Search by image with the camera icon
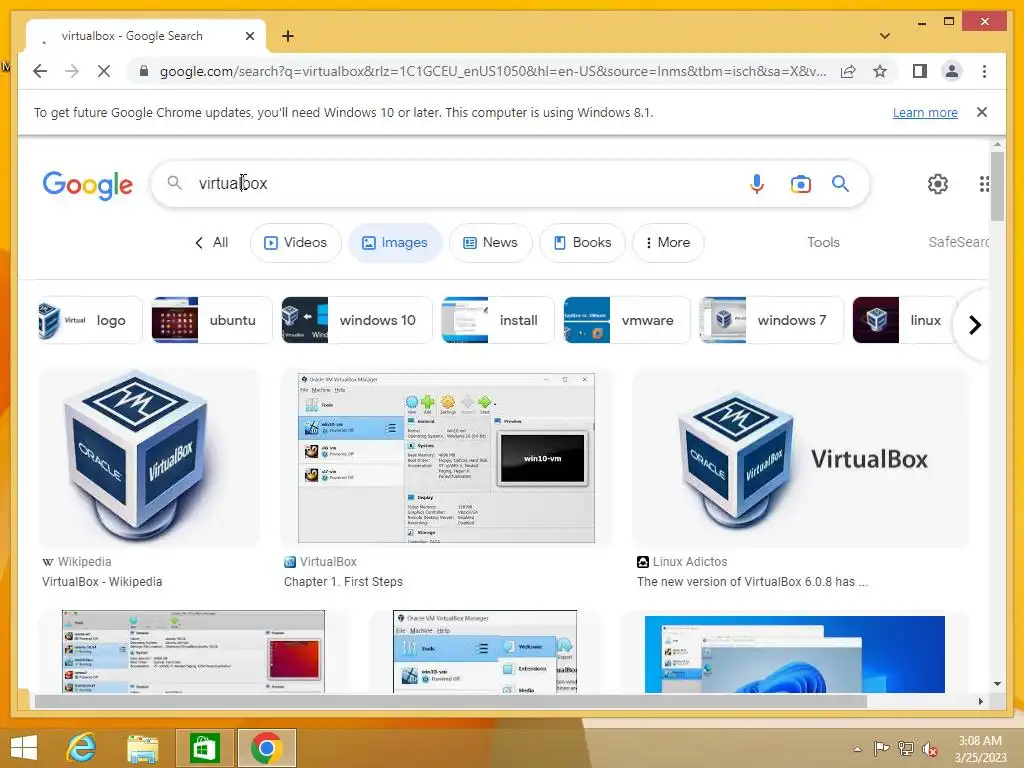The image size is (1024, 768). click(x=800, y=184)
